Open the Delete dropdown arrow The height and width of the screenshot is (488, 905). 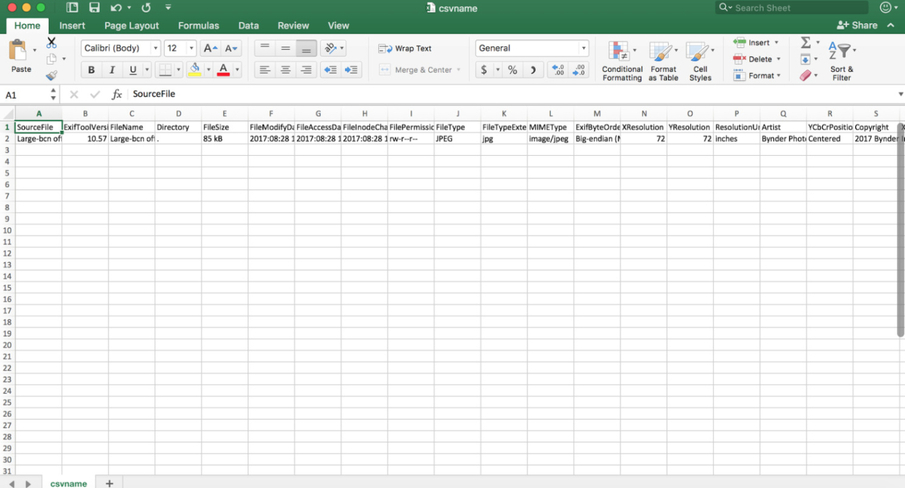point(779,59)
